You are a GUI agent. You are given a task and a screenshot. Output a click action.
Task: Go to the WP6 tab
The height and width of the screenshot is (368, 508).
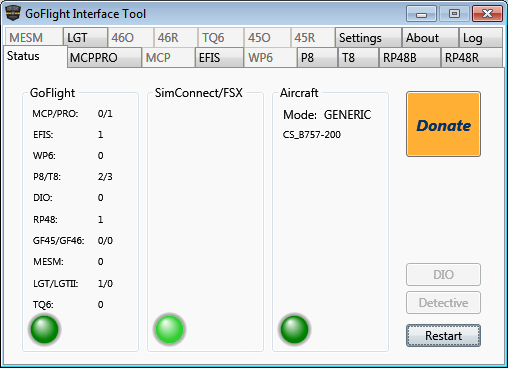270,58
